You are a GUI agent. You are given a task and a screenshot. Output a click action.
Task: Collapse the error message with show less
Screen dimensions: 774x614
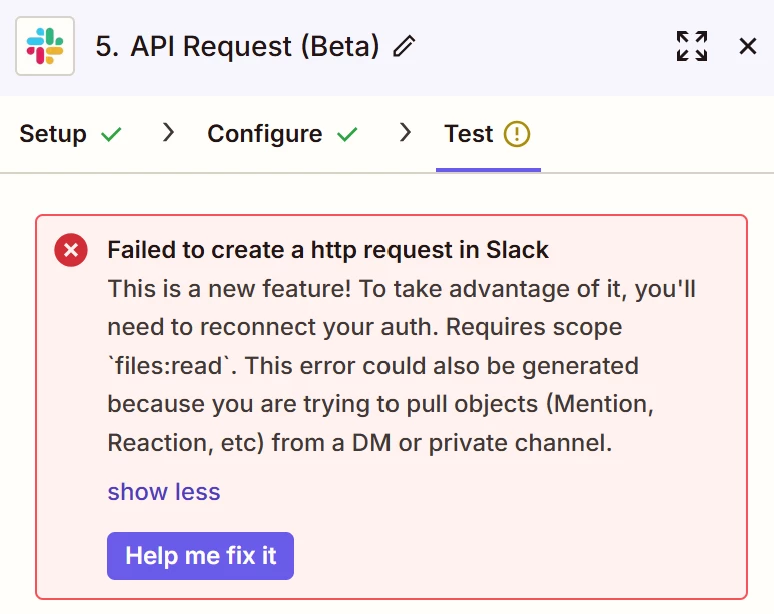164,492
